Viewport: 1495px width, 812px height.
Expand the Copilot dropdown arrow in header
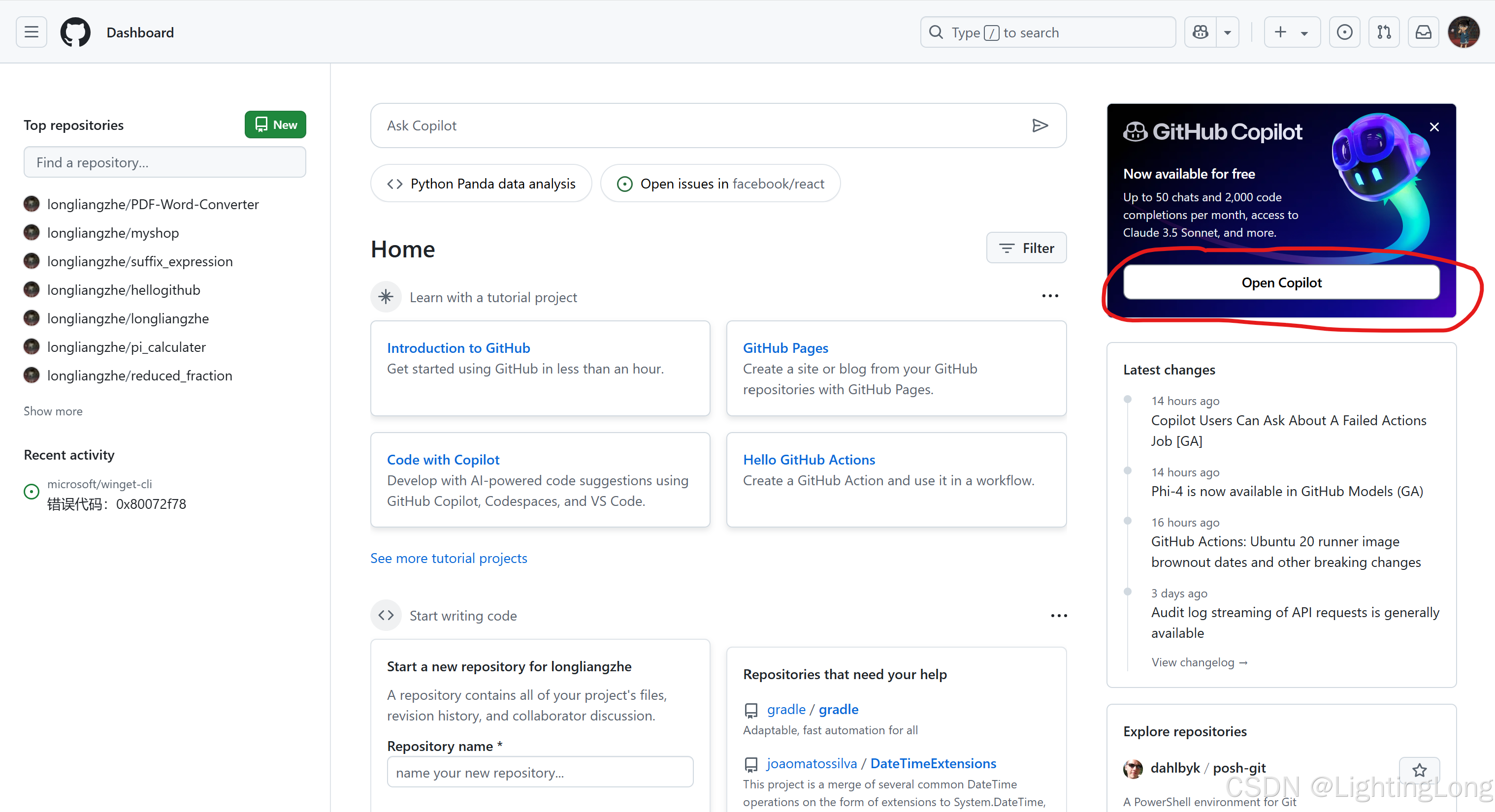click(x=1228, y=32)
